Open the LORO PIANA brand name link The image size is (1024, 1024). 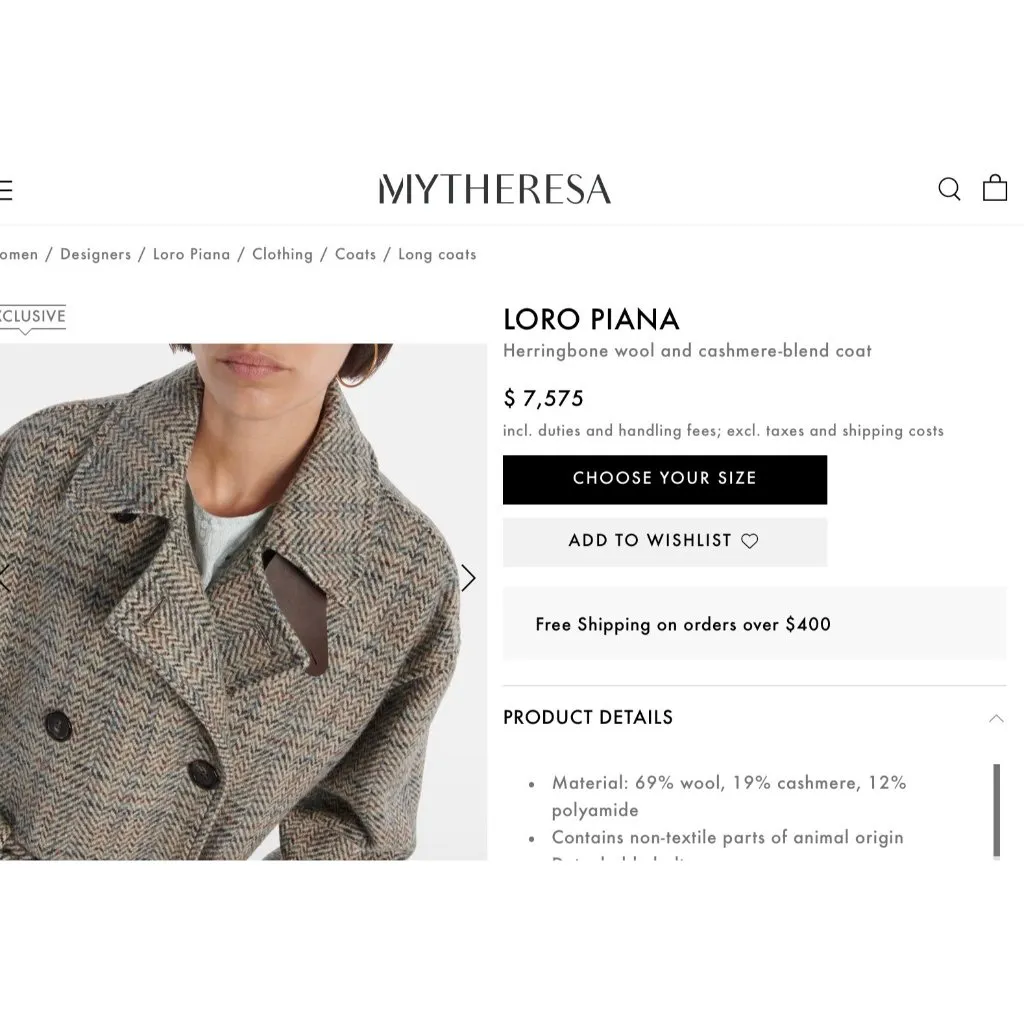591,319
